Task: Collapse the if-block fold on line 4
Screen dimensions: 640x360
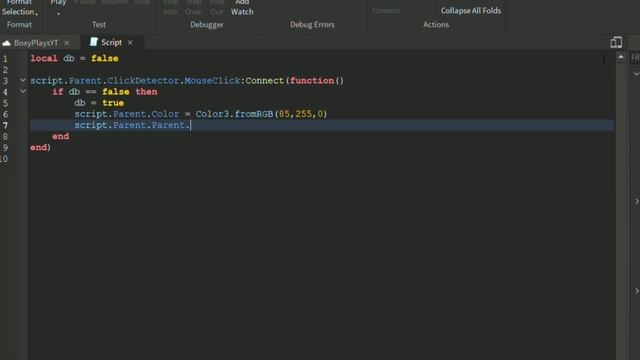Action: click(x=23, y=91)
